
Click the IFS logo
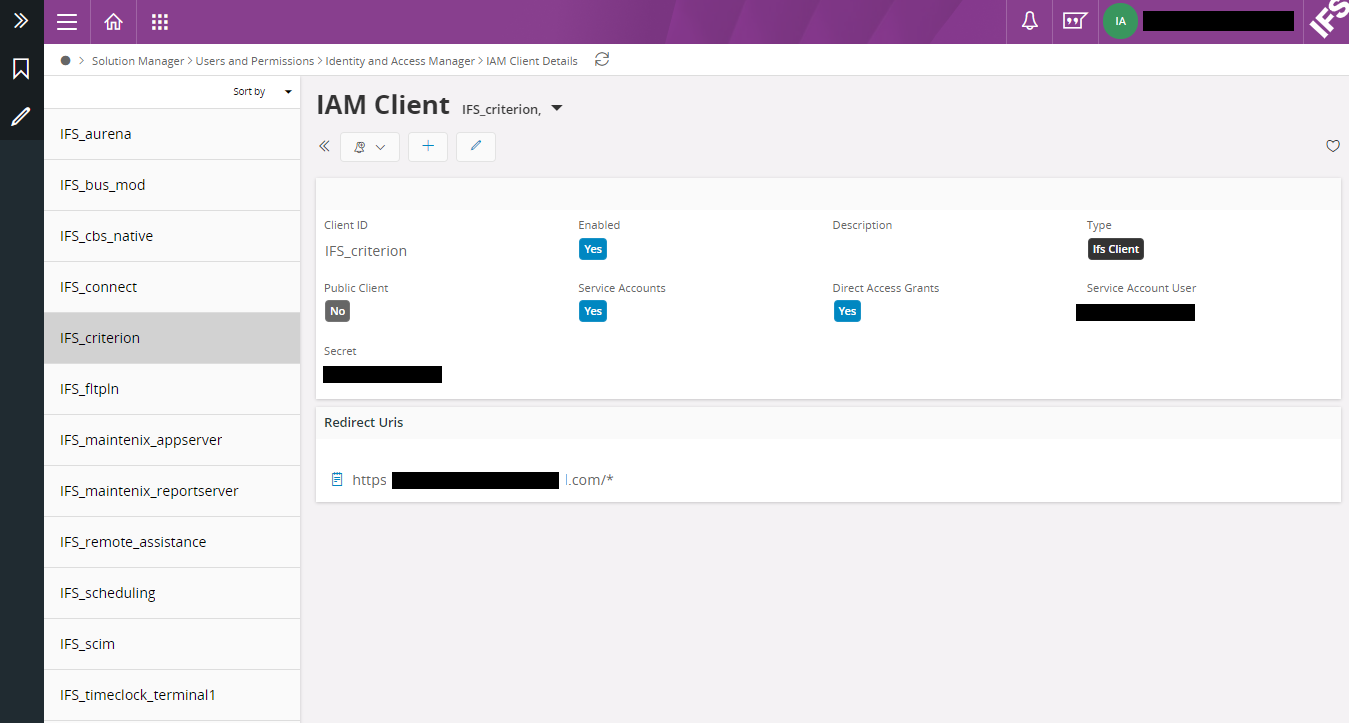[x=1329, y=19]
